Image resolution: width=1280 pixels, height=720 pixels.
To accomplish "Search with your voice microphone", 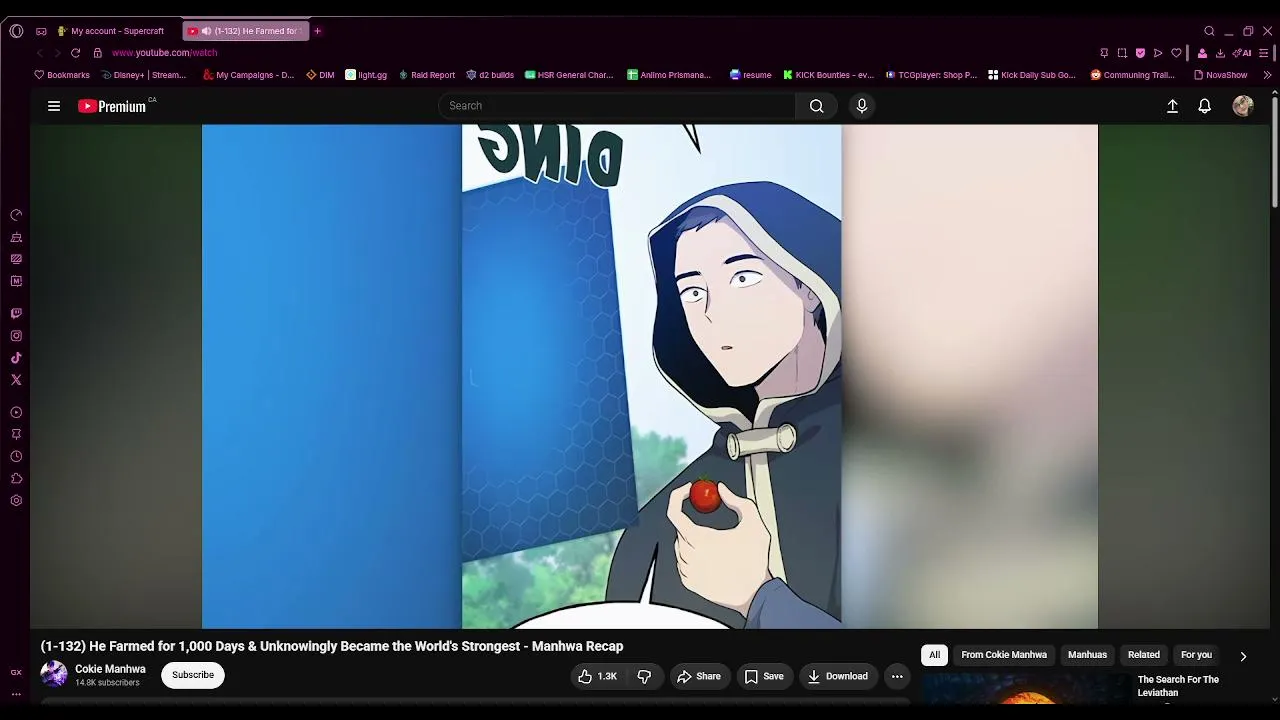I will tap(862, 106).
